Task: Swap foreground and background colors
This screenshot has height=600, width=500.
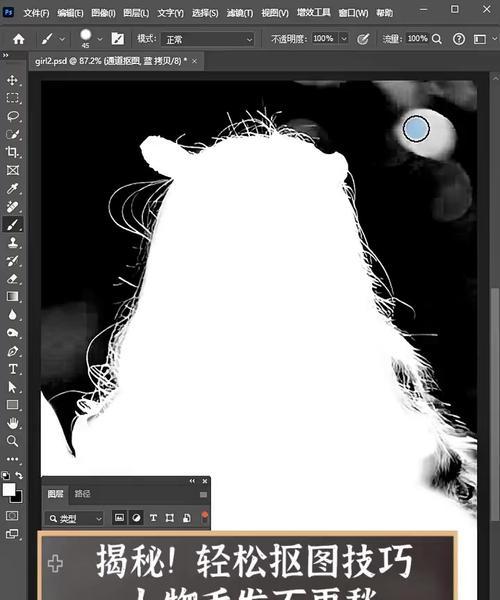Action: 19,475
